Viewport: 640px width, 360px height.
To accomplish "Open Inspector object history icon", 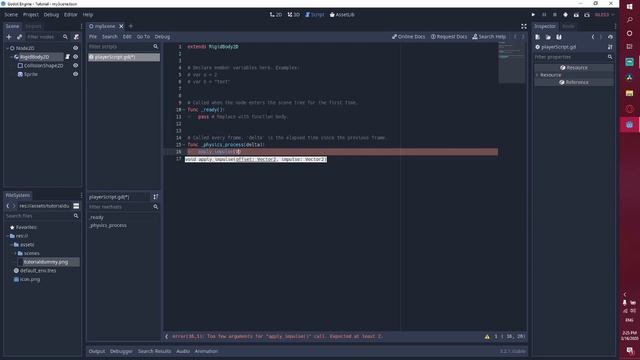I will [x=610, y=37].
